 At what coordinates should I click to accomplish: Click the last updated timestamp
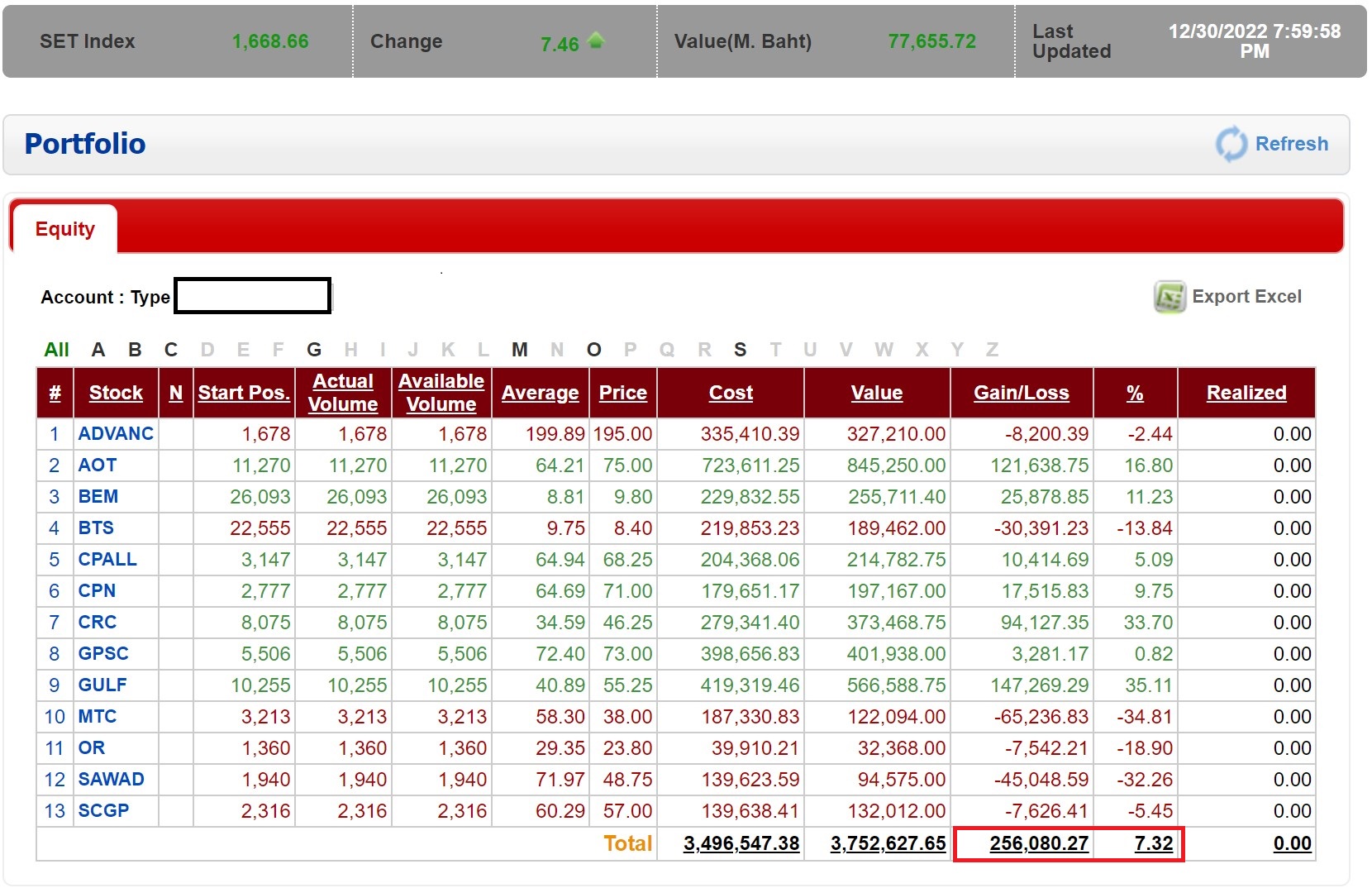pyautogui.click(x=1255, y=41)
